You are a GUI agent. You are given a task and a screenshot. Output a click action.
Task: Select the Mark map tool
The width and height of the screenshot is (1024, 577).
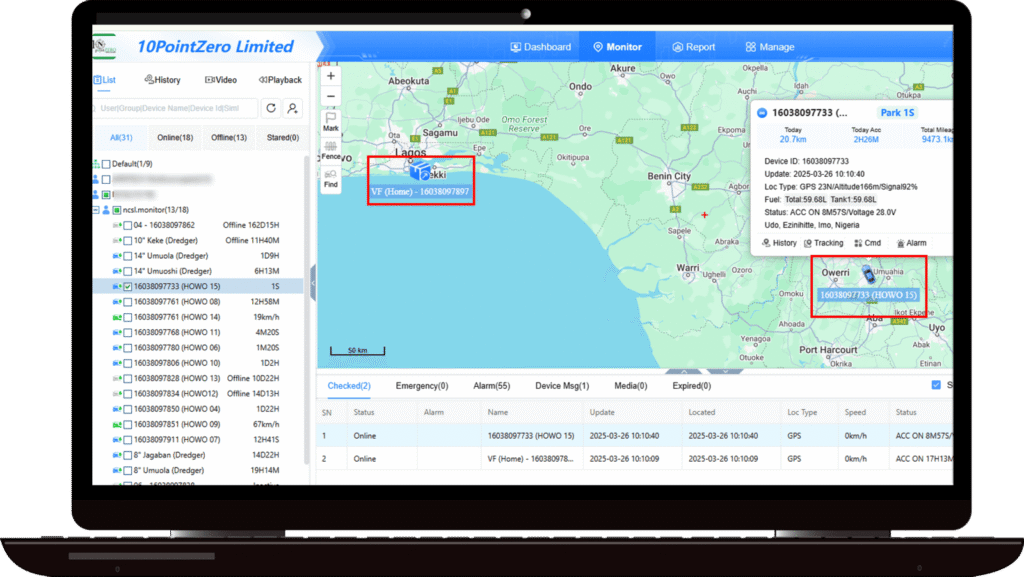tap(331, 121)
